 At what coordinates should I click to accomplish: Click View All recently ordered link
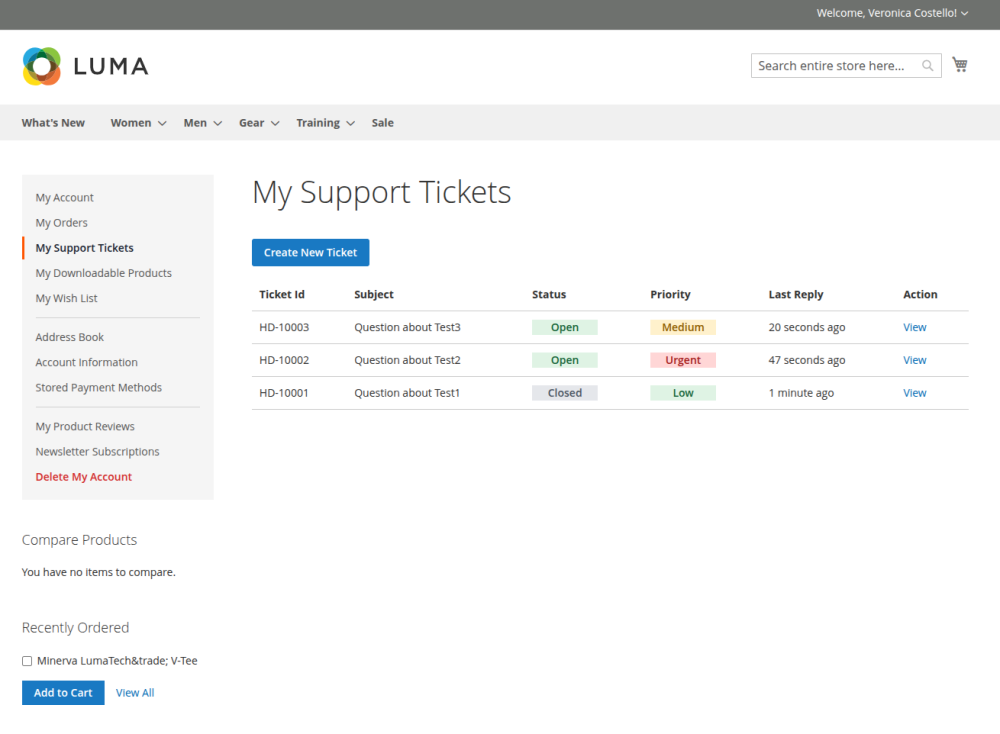(x=135, y=693)
